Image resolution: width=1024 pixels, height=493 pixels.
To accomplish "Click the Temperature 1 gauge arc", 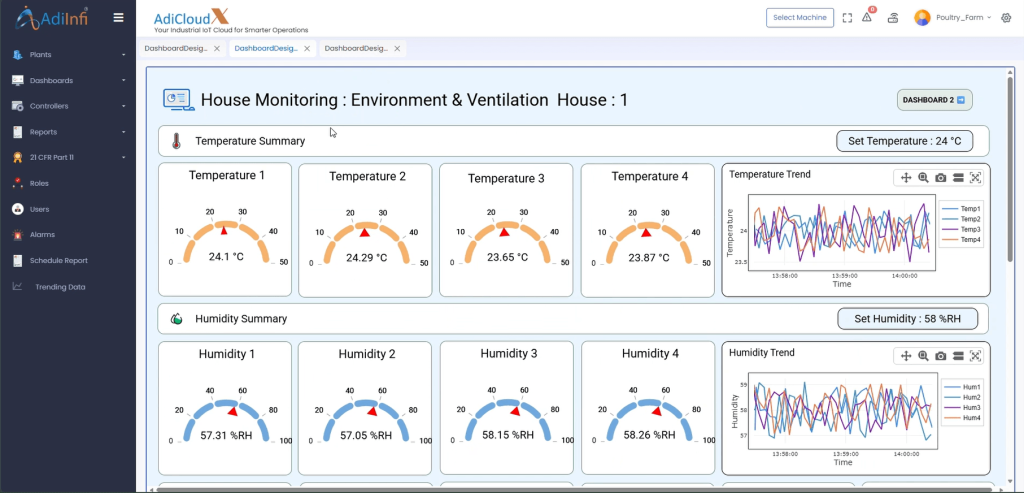I will 225,241.
